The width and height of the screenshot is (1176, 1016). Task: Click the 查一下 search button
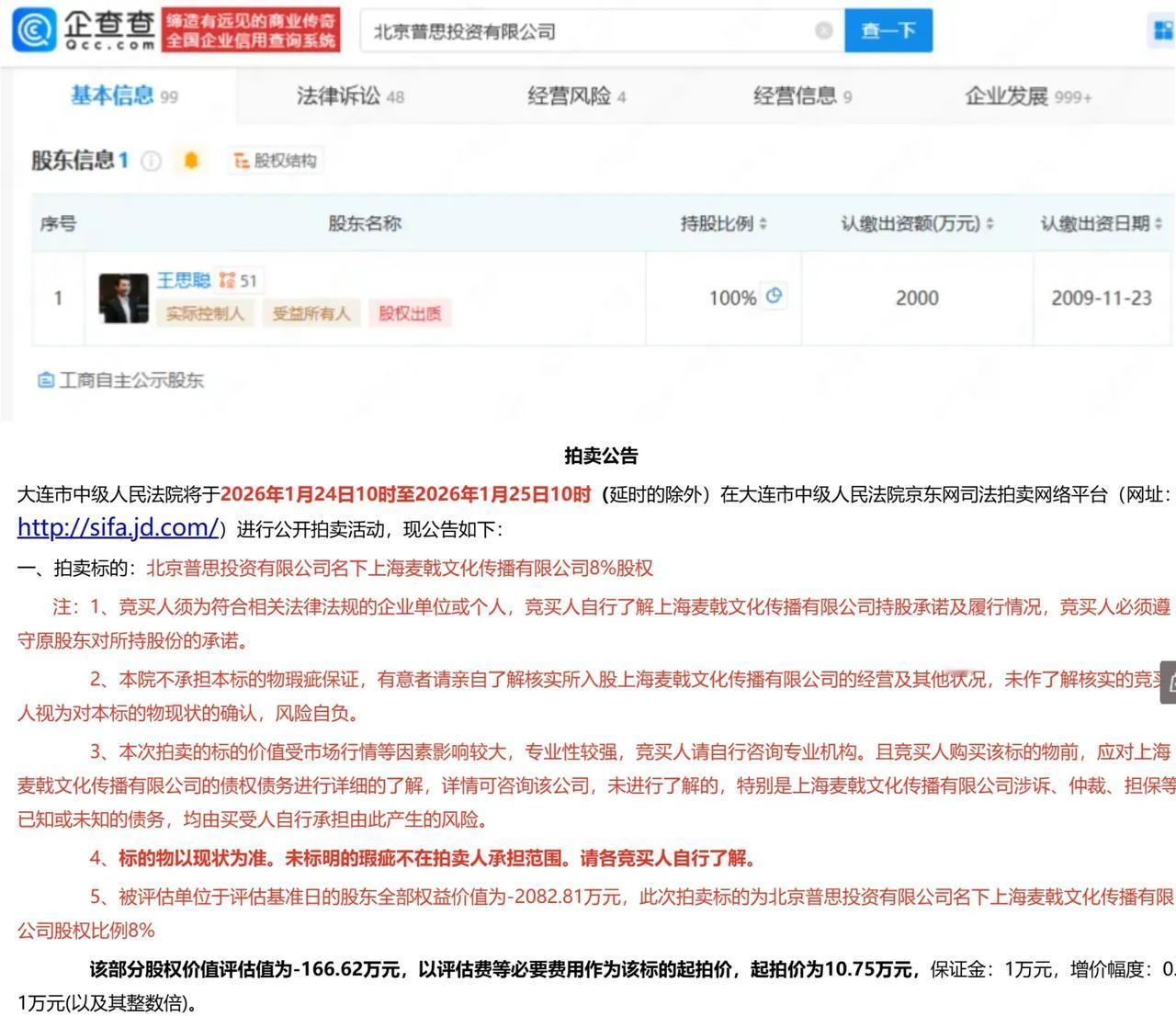click(888, 31)
